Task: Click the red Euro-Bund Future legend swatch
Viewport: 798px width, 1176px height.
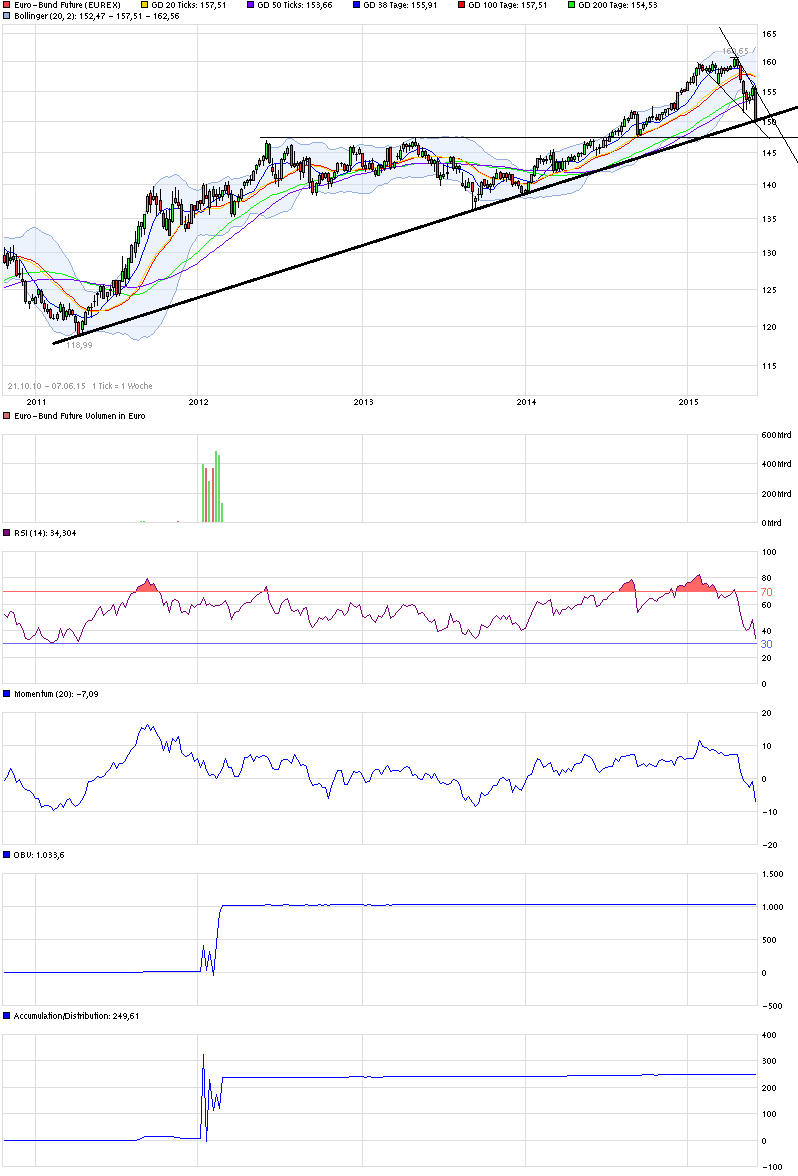Action: 7,5
